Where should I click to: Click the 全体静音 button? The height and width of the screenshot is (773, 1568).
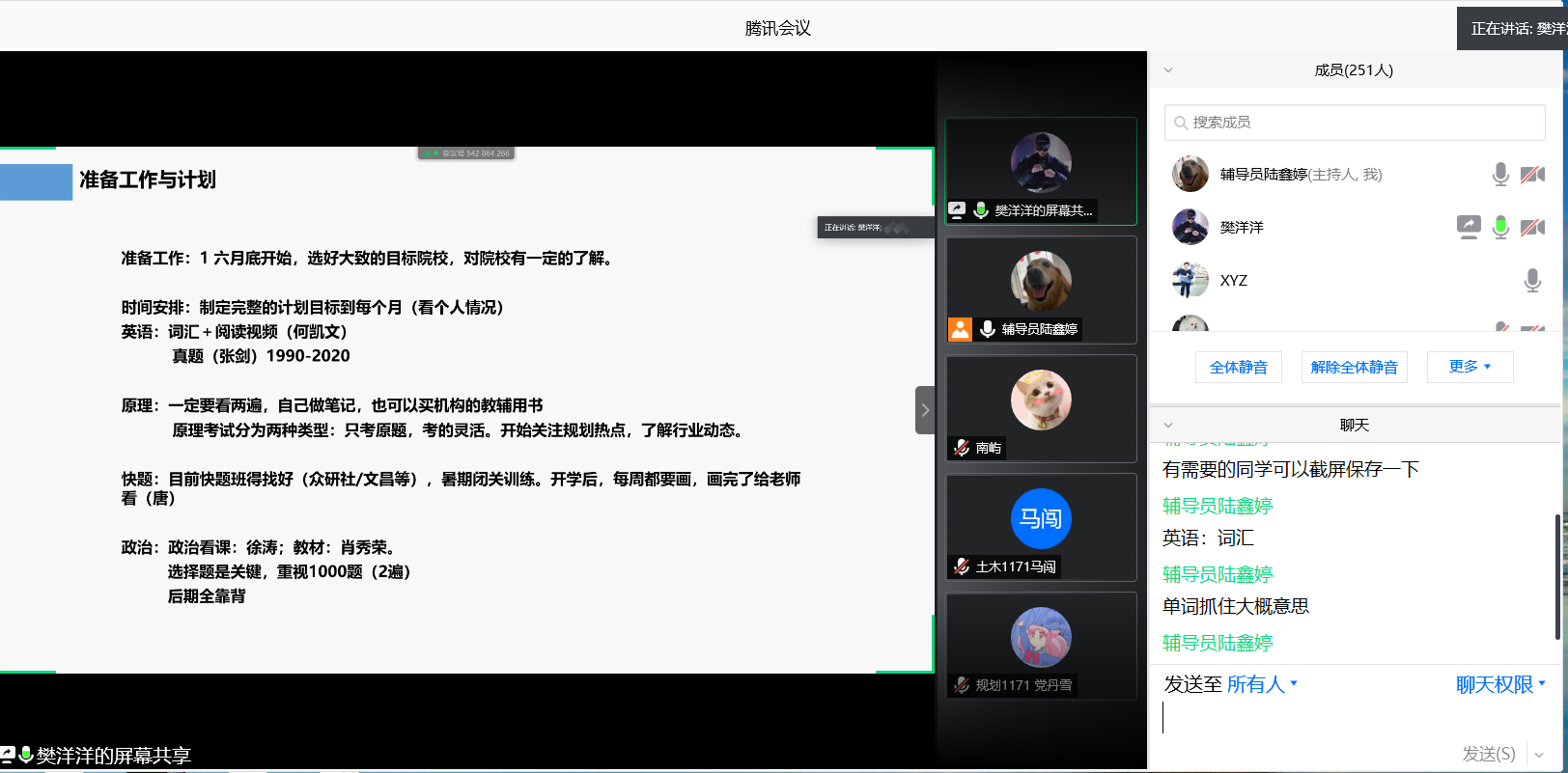pyautogui.click(x=1239, y=368)
